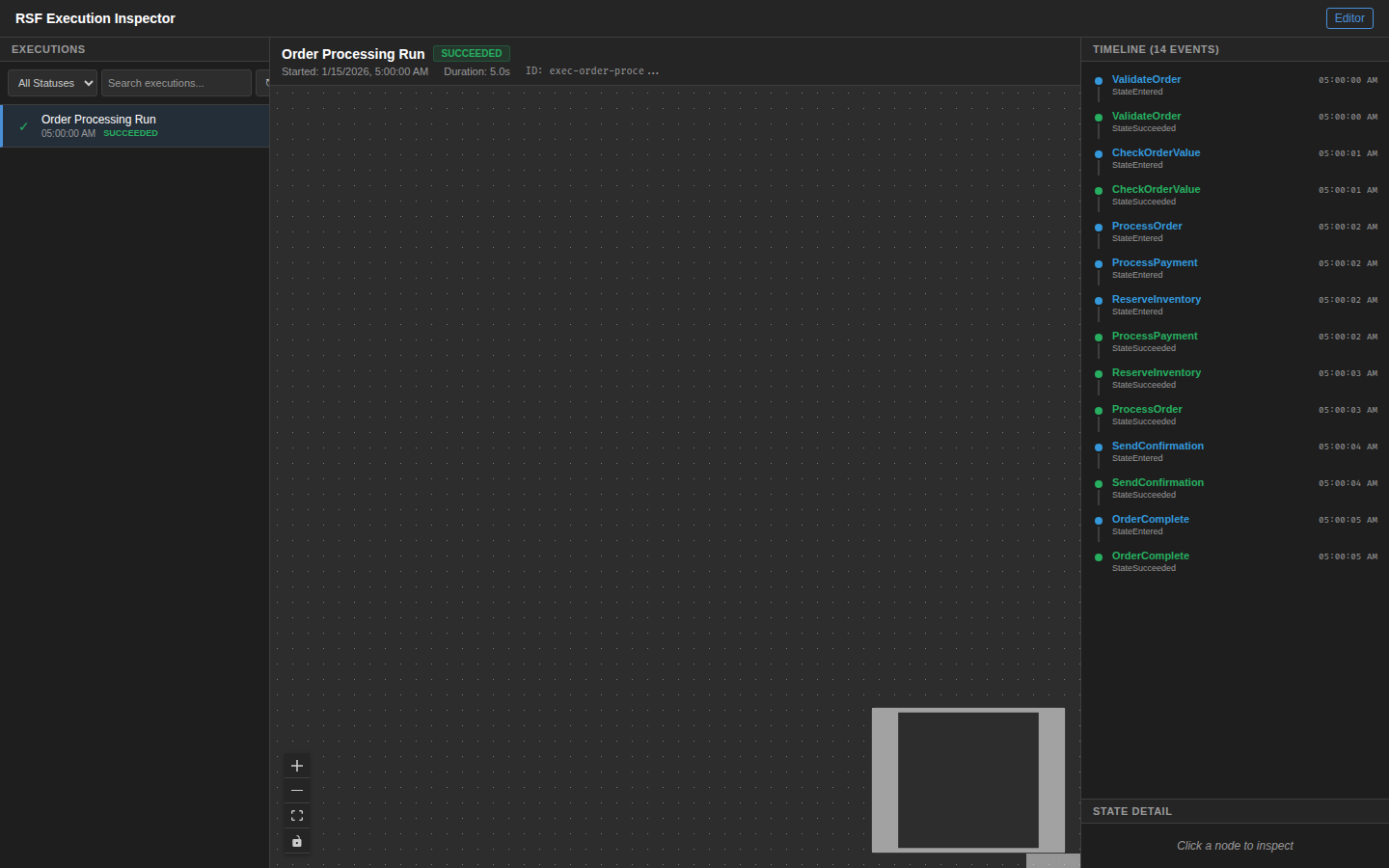This screenshot has width=1389, height=868.
Task: Open the Editor view
Action: click(1348, 18)
